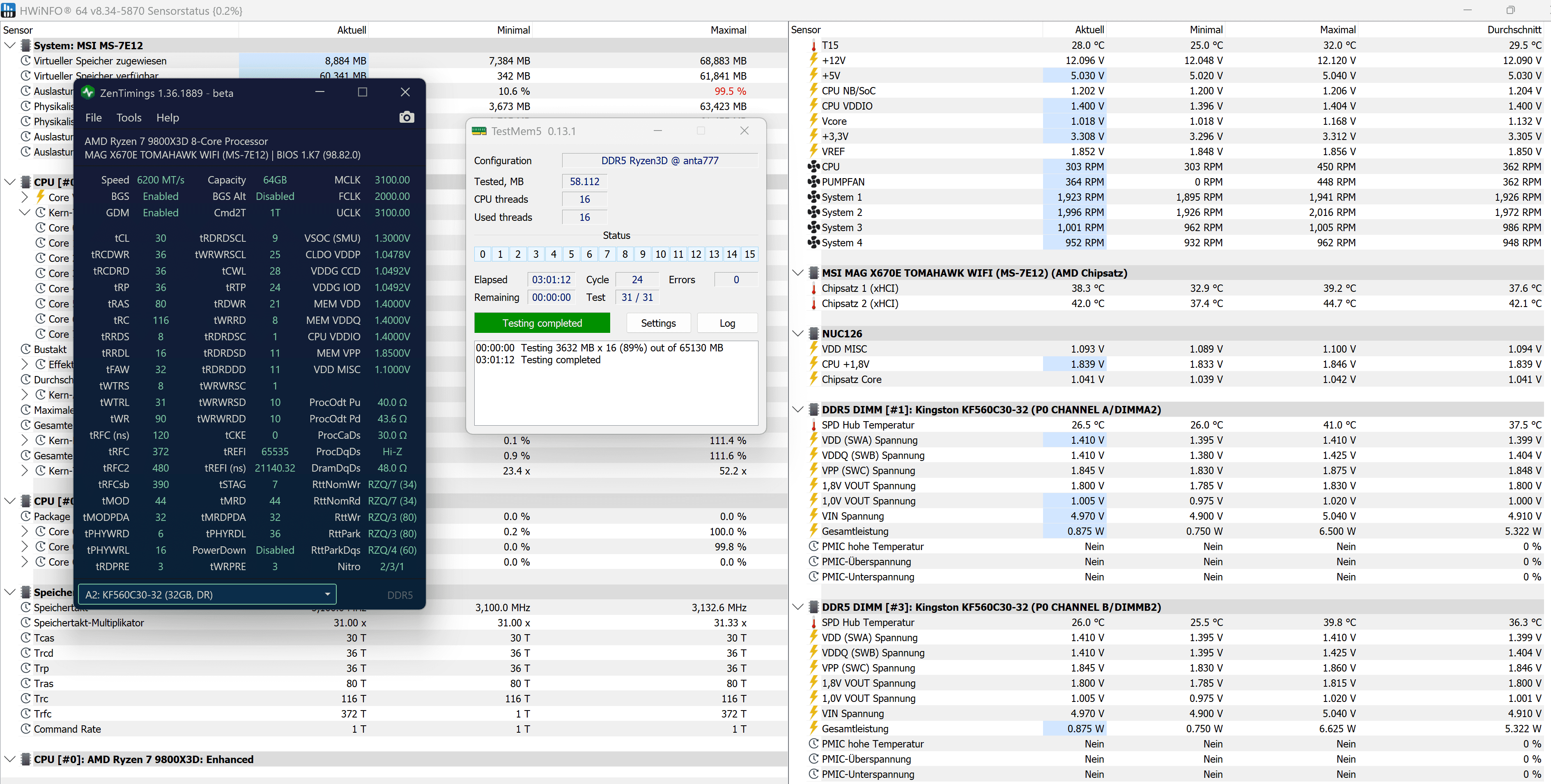Screen dimensions: 1551x784
Task: Open TestMem5 Settings
Action: tap(658, 323)
